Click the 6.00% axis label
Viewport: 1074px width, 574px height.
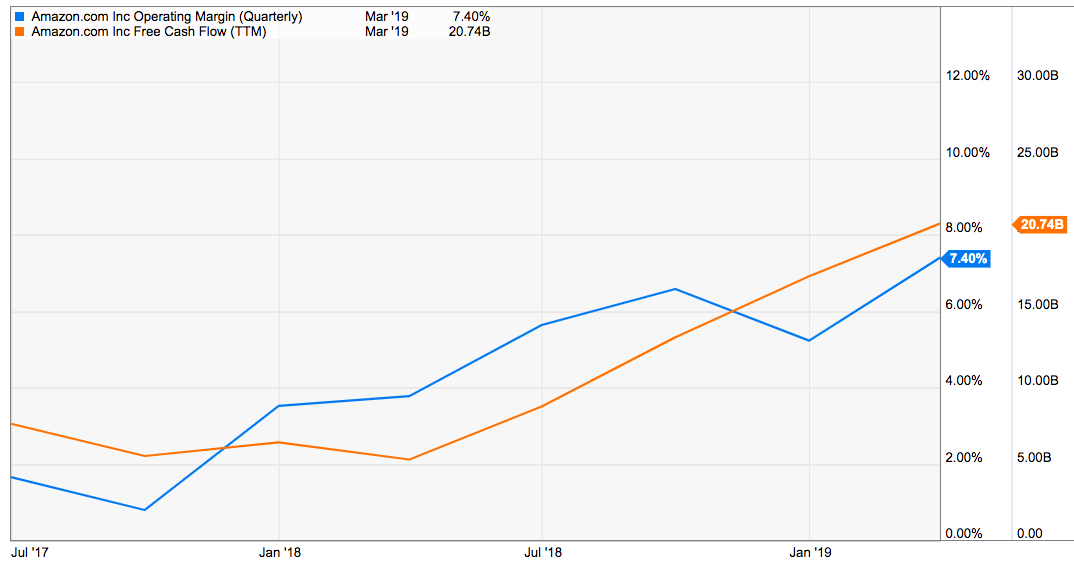tap(964, 305)
